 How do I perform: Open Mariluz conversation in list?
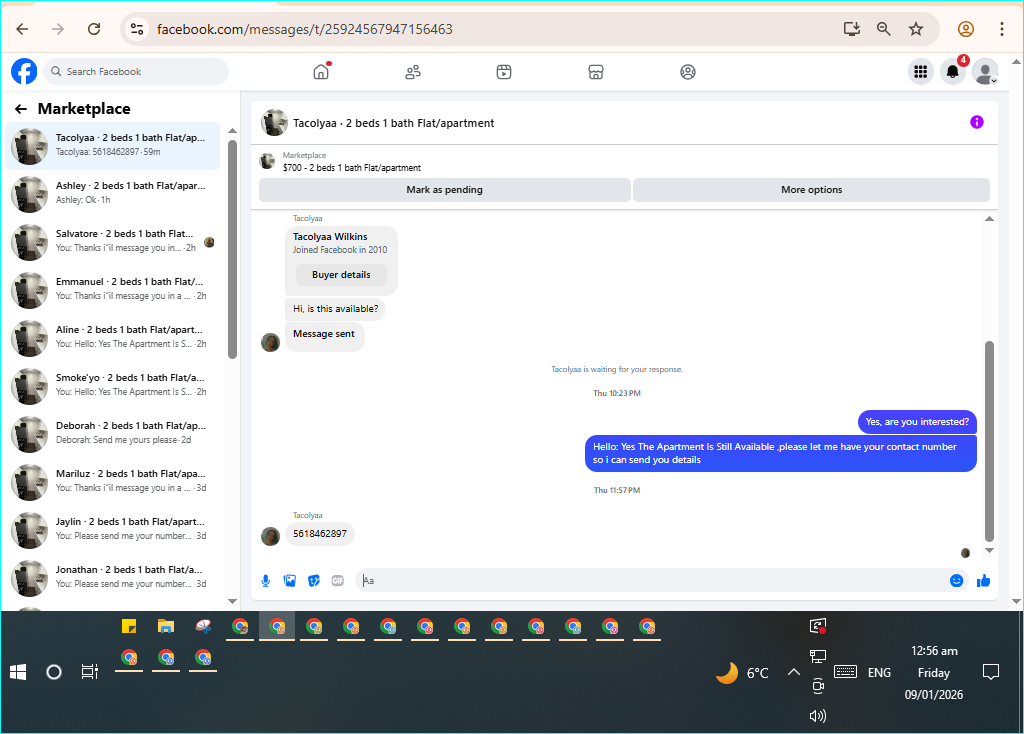[113, 481]
